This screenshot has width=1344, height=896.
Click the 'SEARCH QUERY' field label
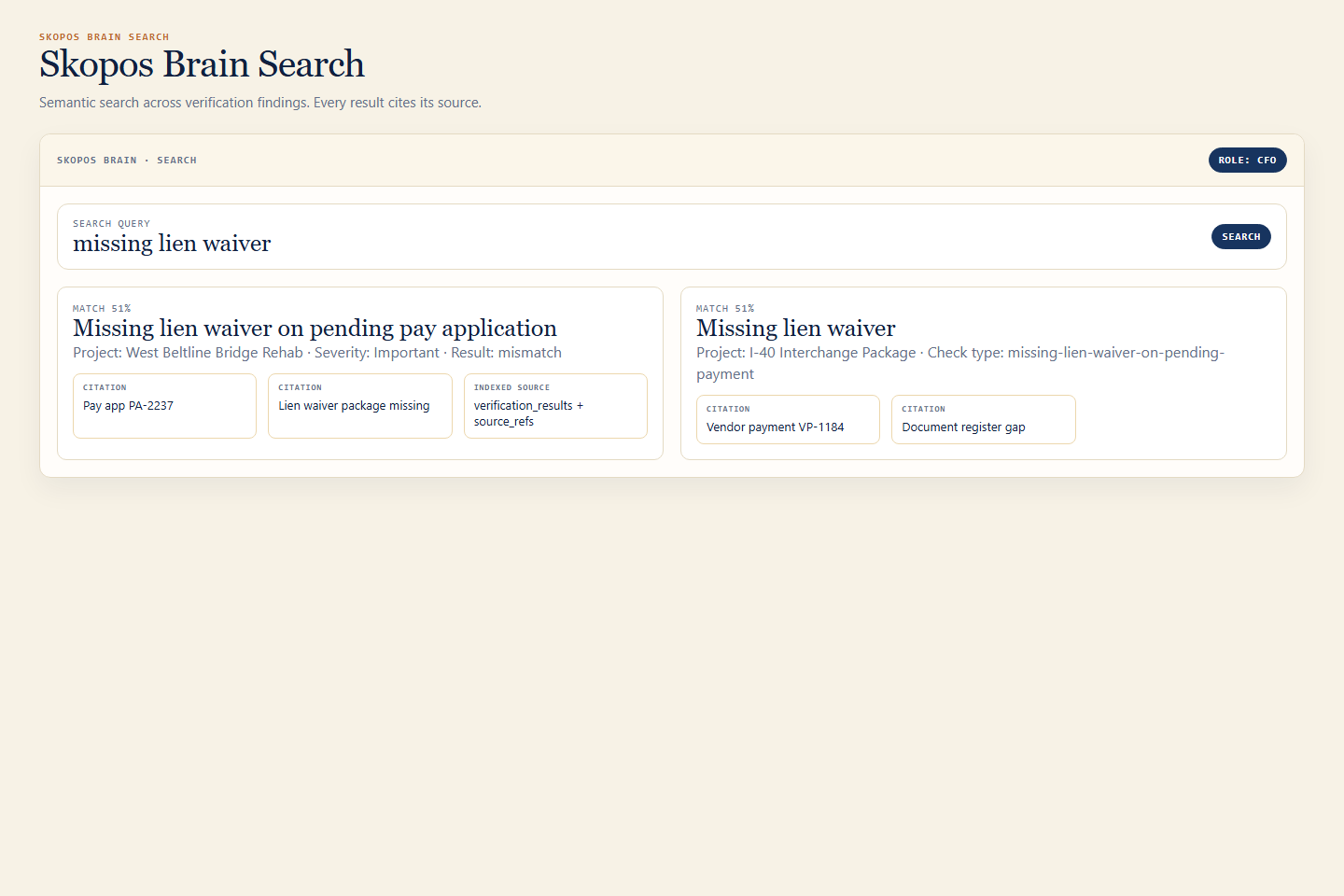[111, 224]
